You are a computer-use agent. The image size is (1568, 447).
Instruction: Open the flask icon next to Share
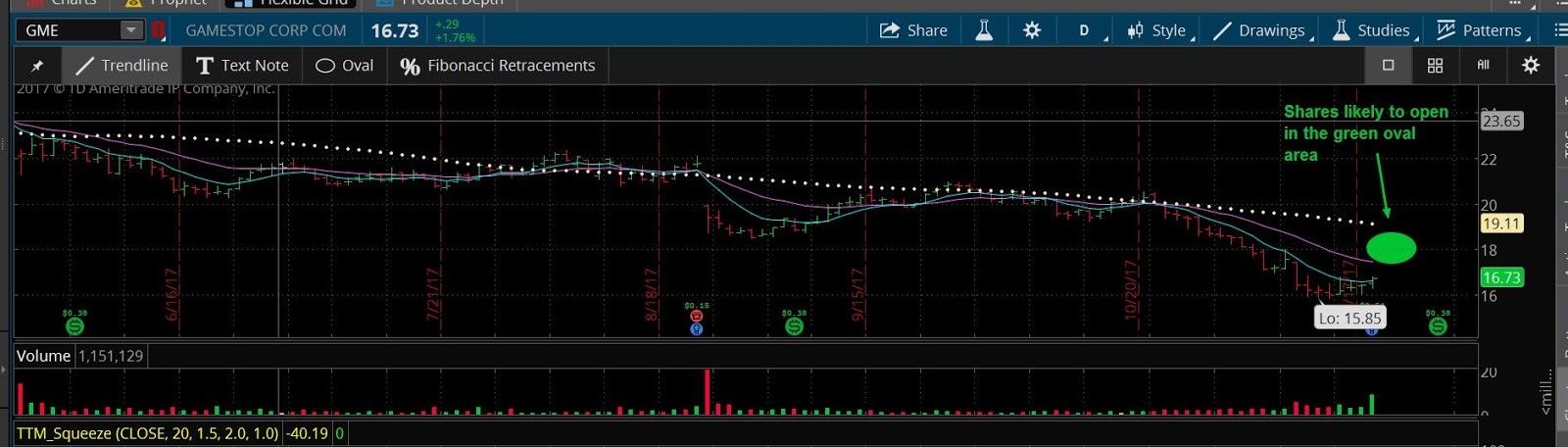(x=984, y=30)
